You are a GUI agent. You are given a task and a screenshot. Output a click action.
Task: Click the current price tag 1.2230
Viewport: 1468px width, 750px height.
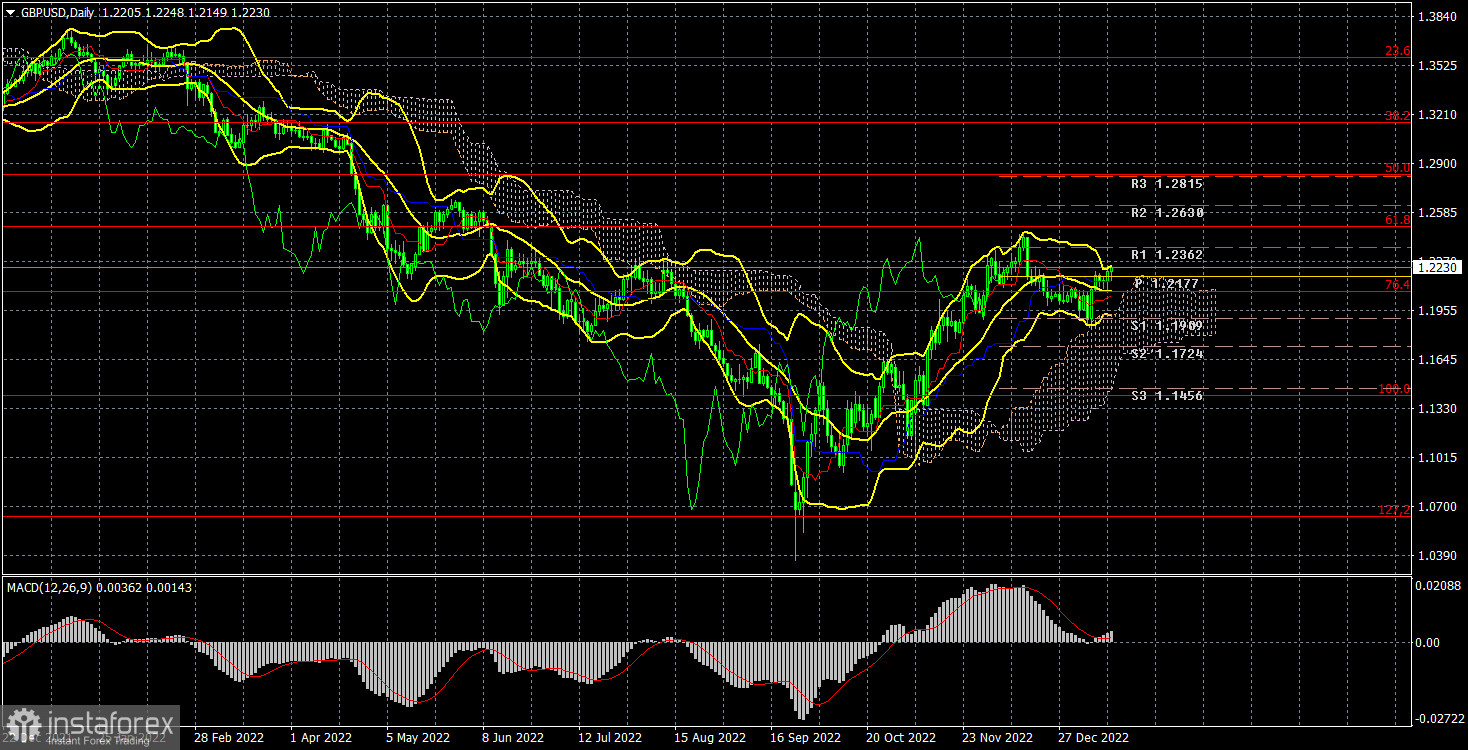click(x=1438, y=267)
